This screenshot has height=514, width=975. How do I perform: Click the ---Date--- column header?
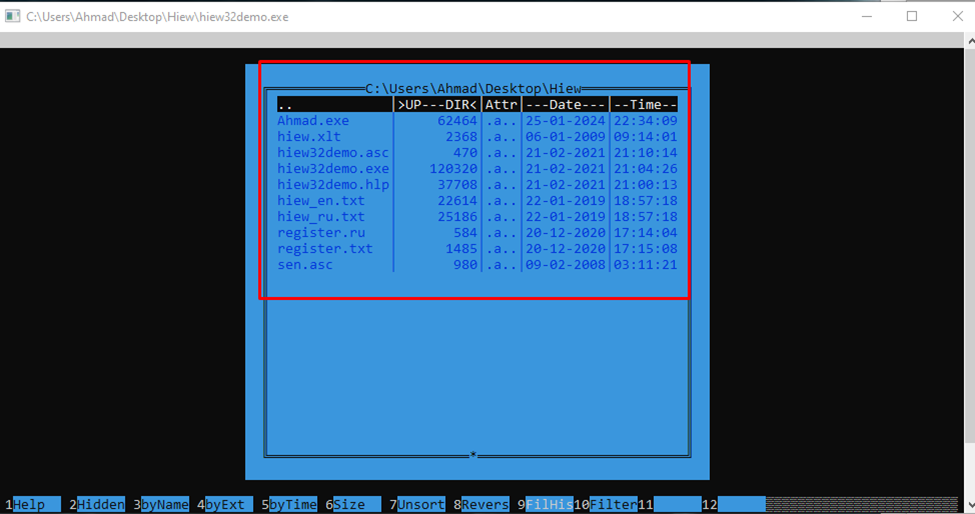[x=565, y=104]
